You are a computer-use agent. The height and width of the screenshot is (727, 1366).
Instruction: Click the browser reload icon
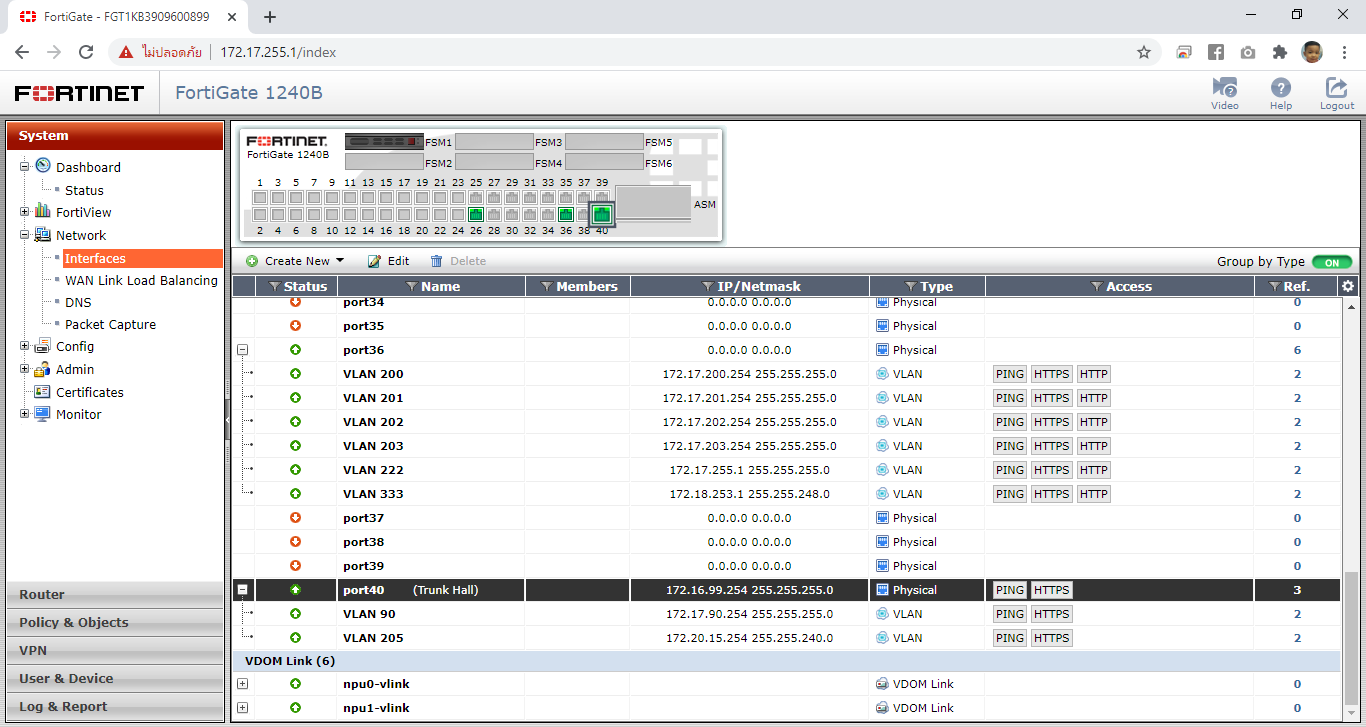(x=86, y=52)
